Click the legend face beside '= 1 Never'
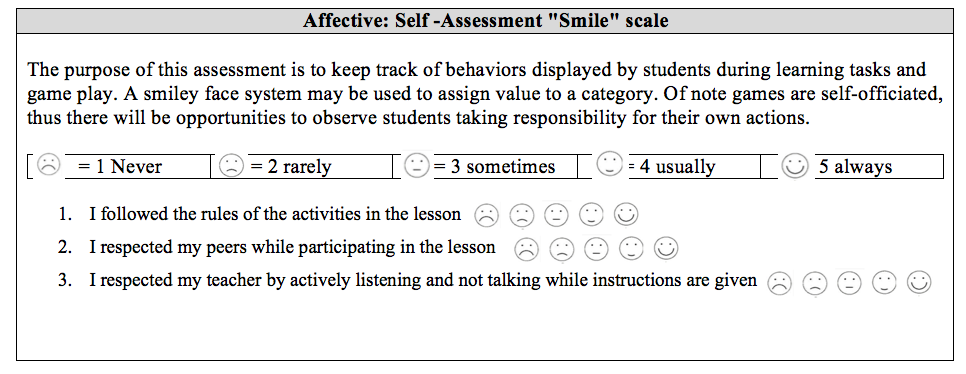The width and height of the screenshot is (966, 374). tap(49, 165)
